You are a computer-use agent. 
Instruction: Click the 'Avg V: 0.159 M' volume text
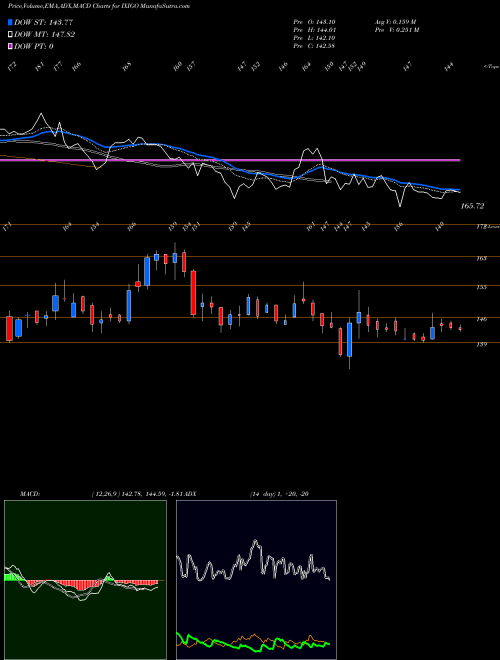396,22
